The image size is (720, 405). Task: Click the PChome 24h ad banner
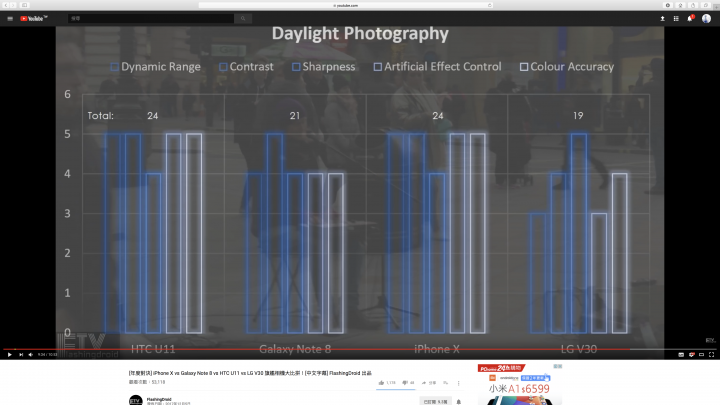[501, 368]
